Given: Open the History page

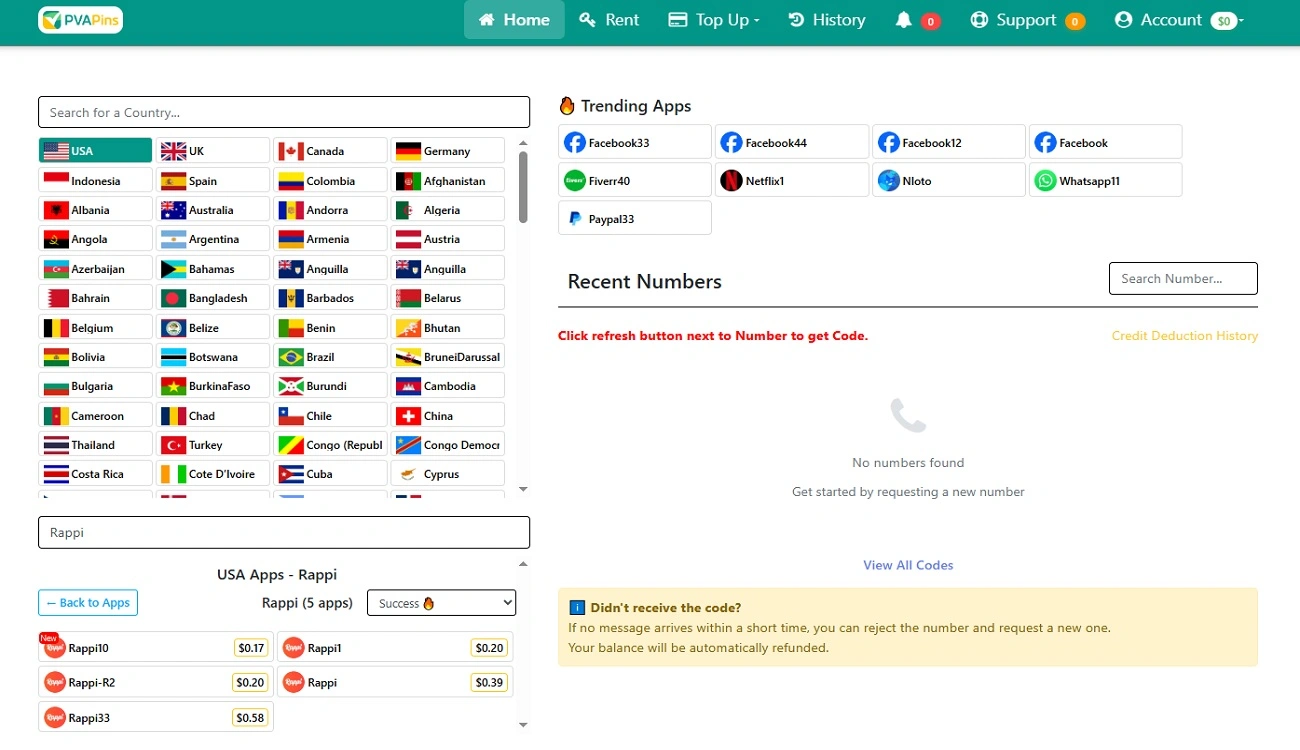Looking at the screenshot, I should (826, 20).
